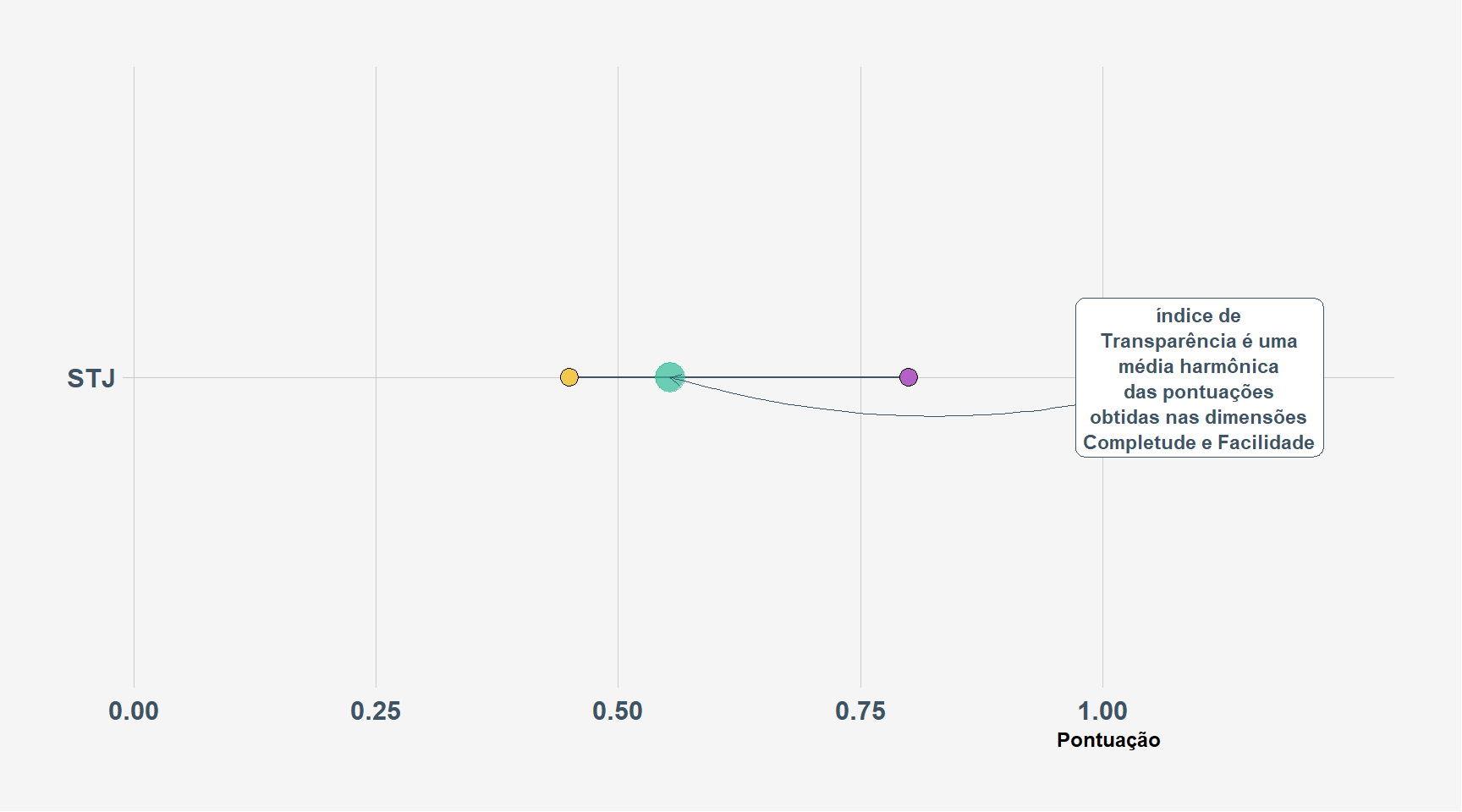Viewport: 1462px width, 812px height.
Task: Select the STJ axis label
Action: coord(91,378)
